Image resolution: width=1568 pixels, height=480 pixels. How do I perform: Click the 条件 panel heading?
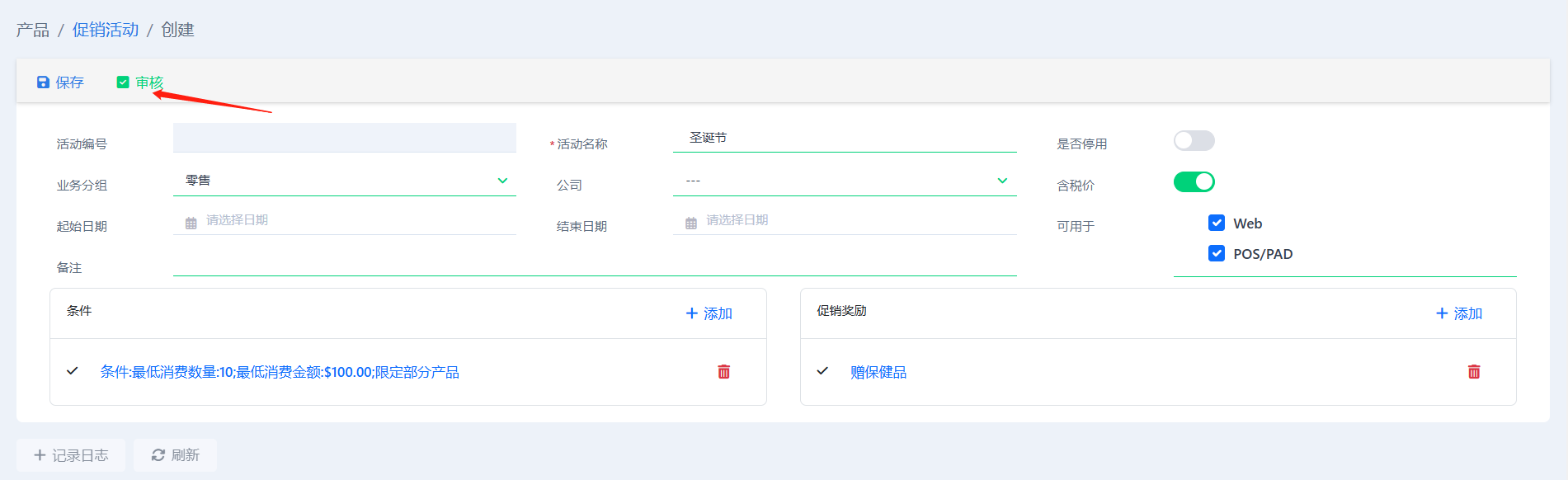pos(79,311)
